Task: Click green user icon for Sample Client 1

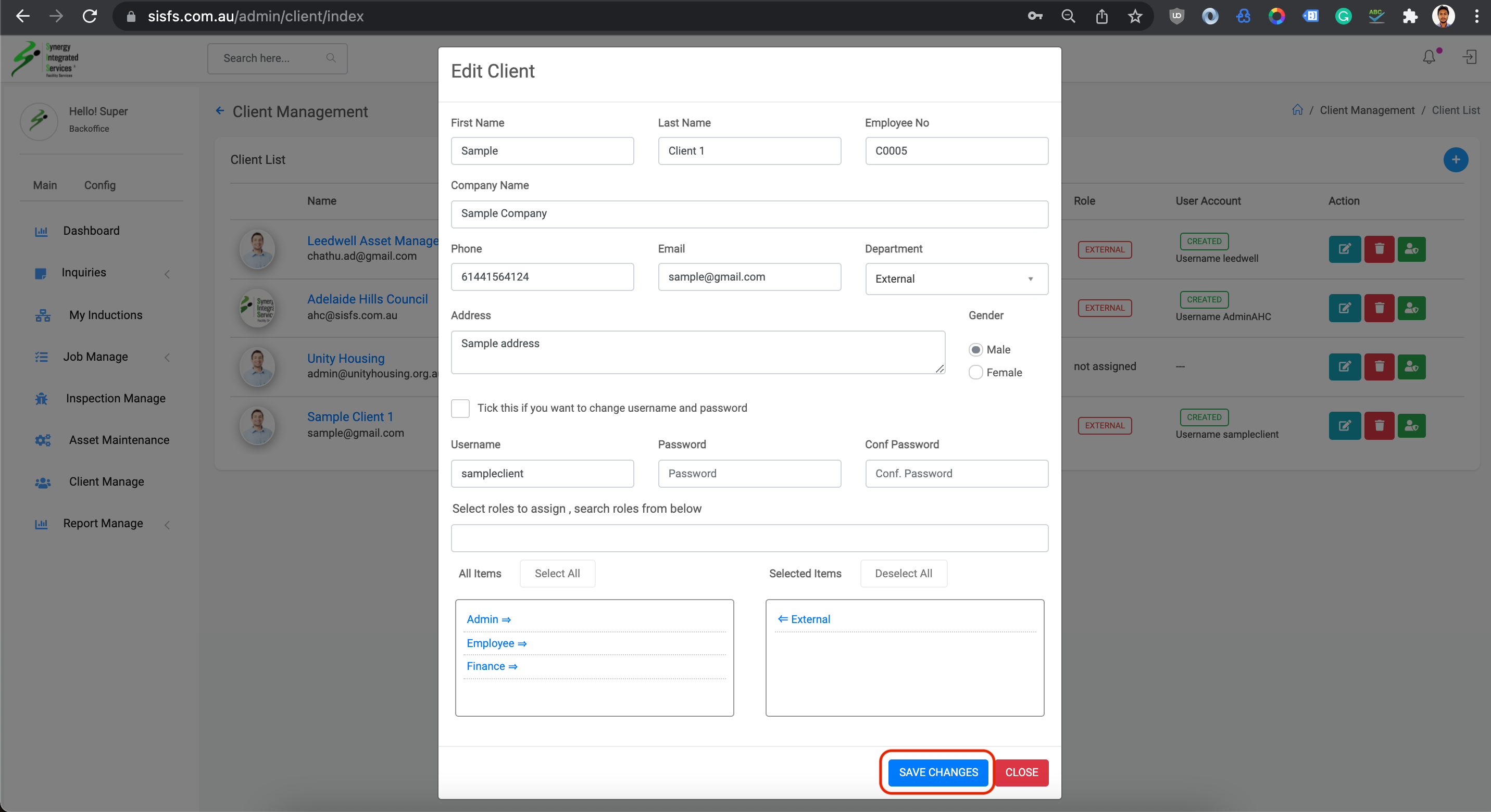Action: click(1411, 426)
